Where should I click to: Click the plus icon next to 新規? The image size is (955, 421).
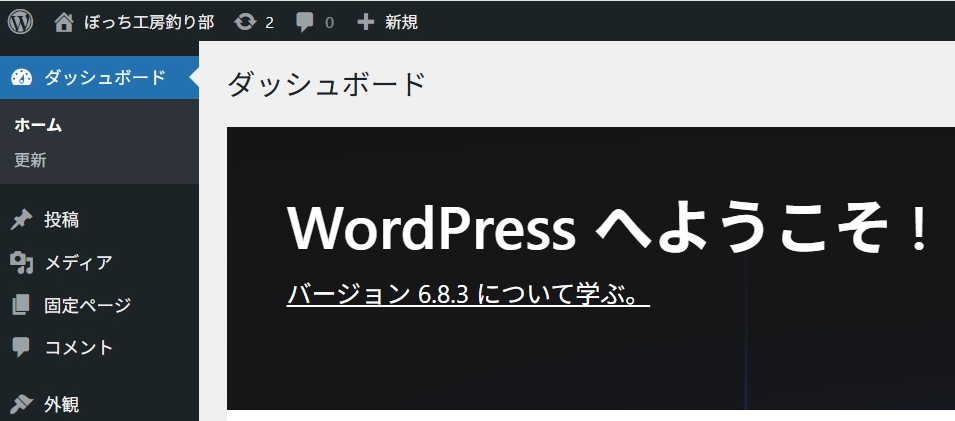point(367,21)
